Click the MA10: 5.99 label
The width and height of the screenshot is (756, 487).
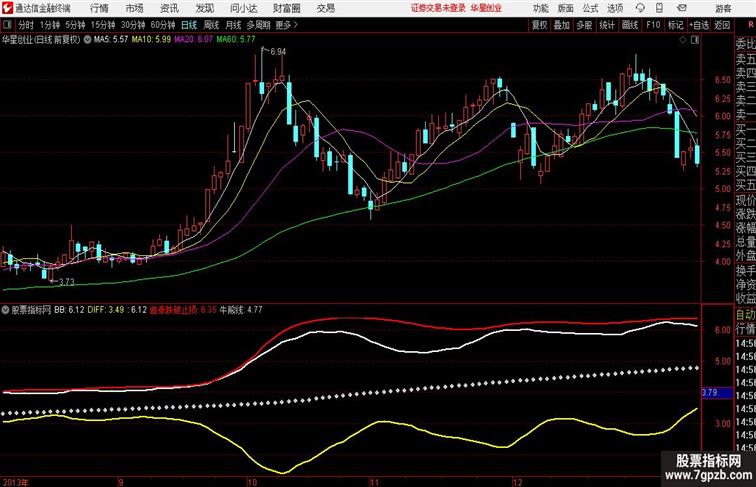tap(151, 40)
